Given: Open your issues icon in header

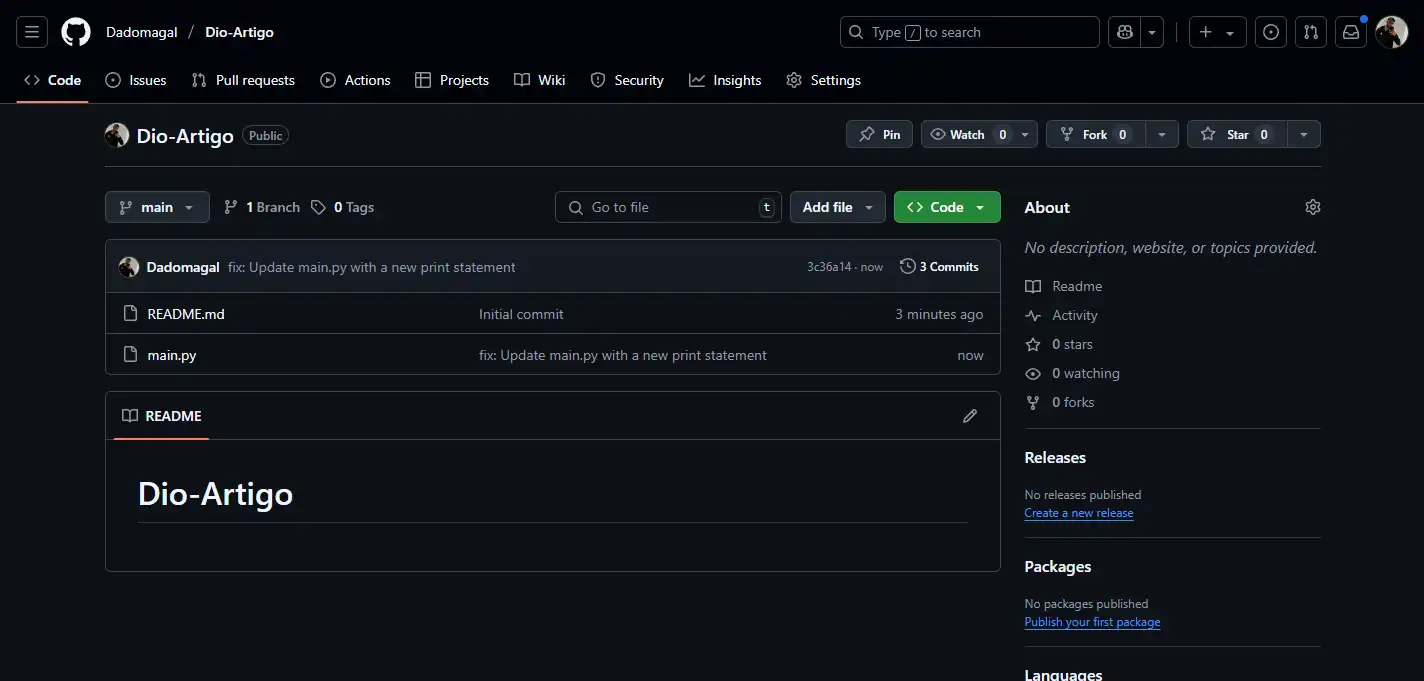Looking at the screenshot, I should click(1271, 32).
